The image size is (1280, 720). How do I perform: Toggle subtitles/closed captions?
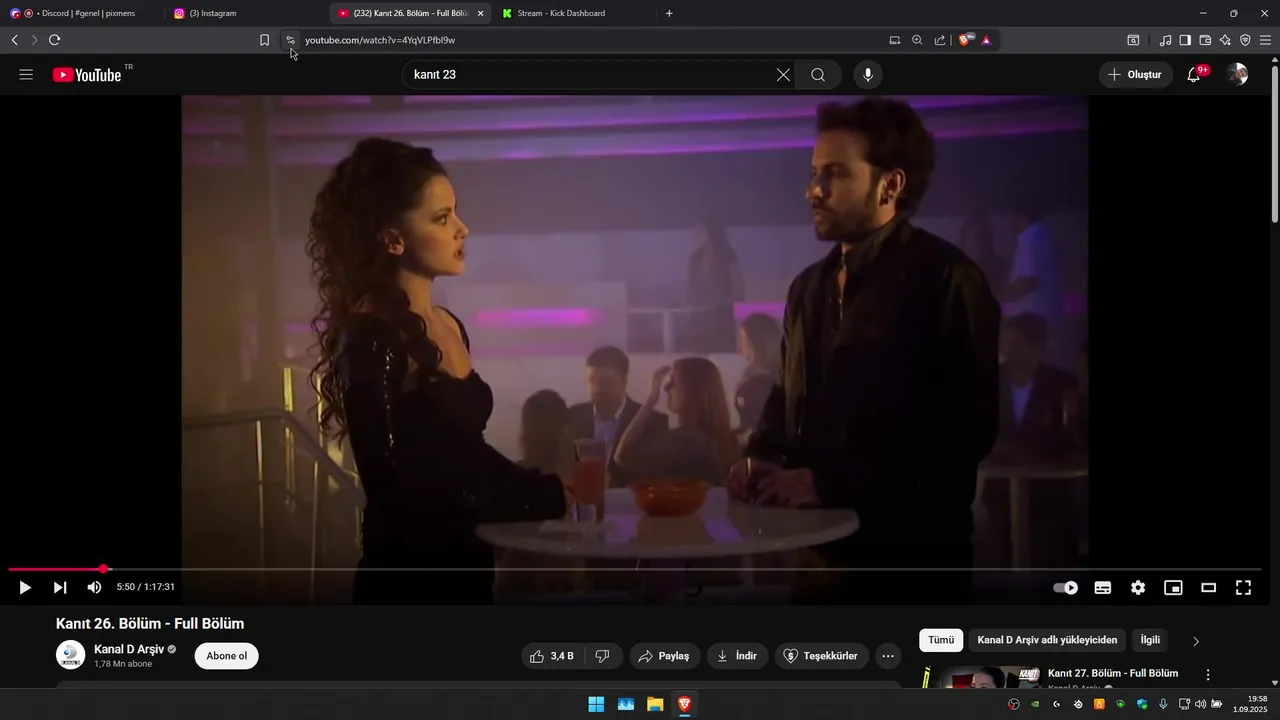1102,588
